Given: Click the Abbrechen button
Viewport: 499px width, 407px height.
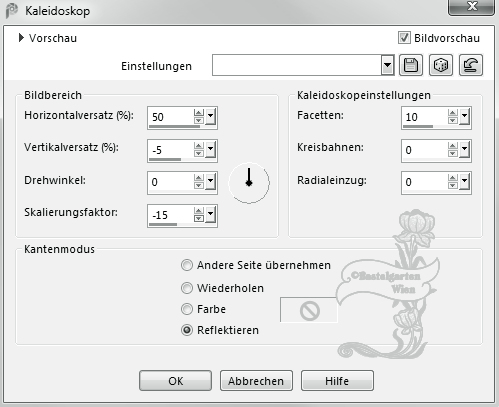Looking at the screenshot, I should click(x=256, y=381).
